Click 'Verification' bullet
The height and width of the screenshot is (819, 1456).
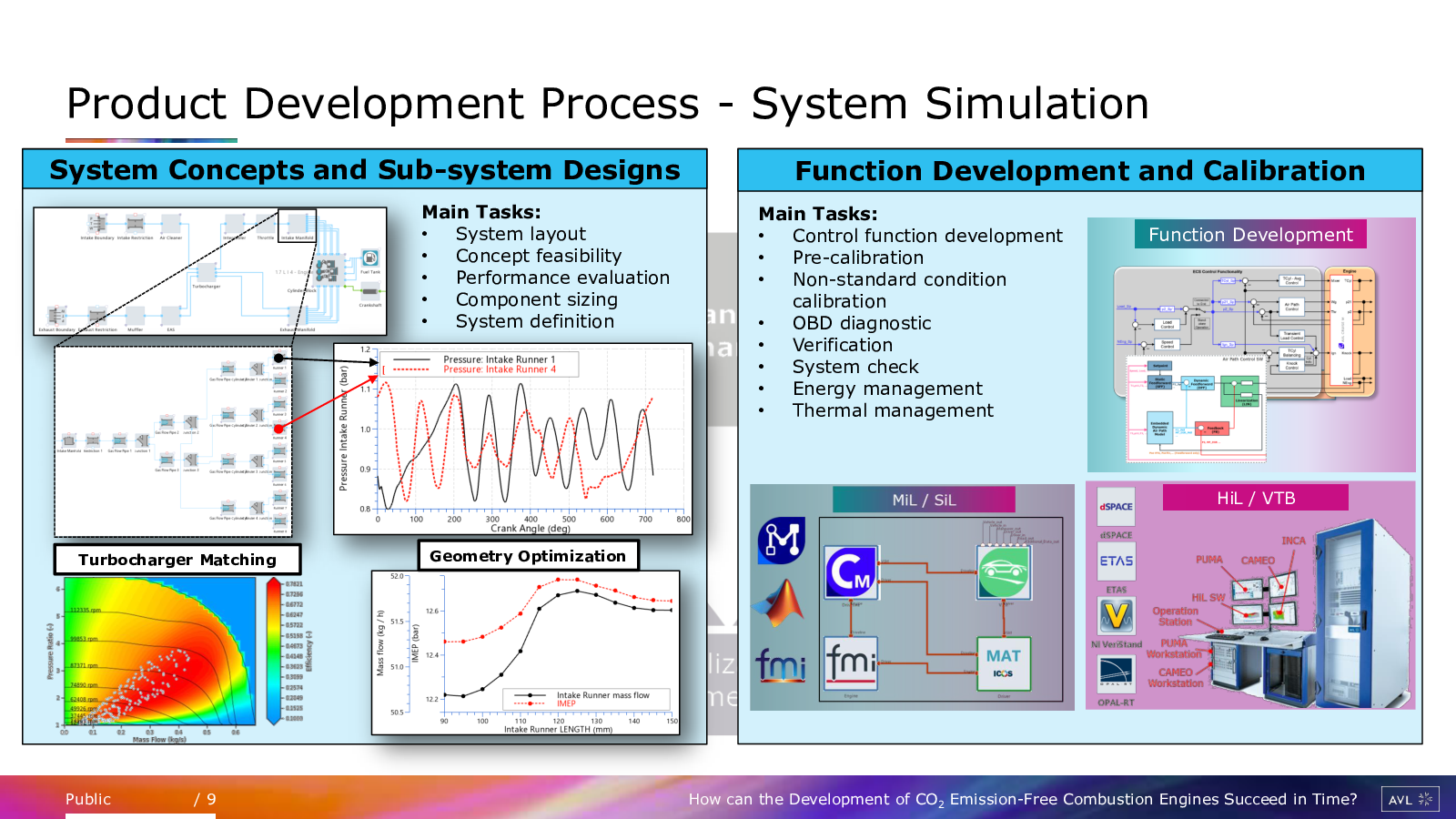point(843,345)
